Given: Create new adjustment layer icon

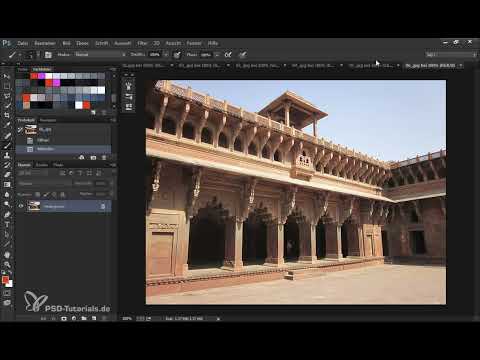Looking at the screenshot, I should [74, 319].
